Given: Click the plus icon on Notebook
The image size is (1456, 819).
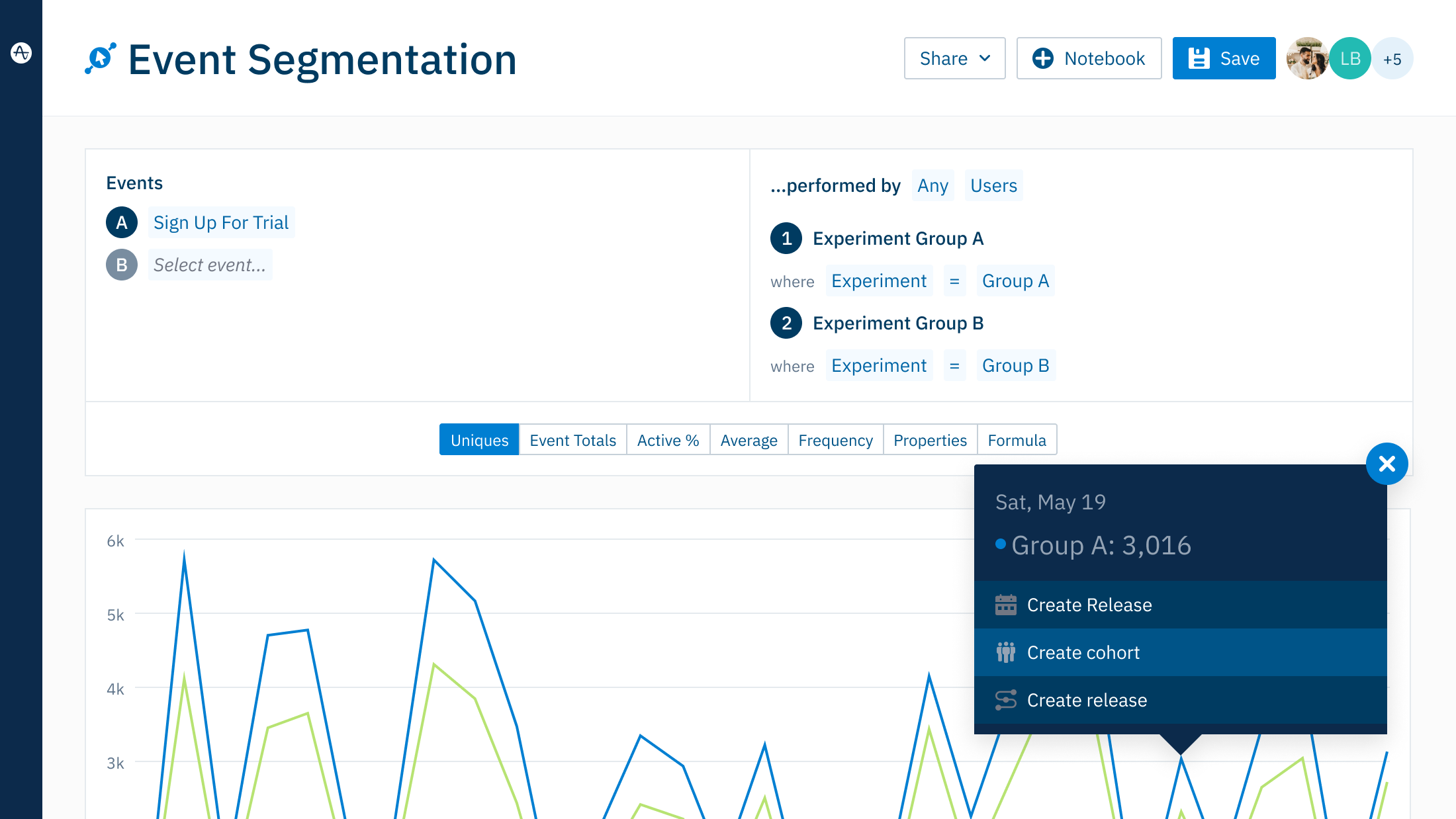Looking at the screenshot, I should pyautogui.click(x=1043, y=58).
